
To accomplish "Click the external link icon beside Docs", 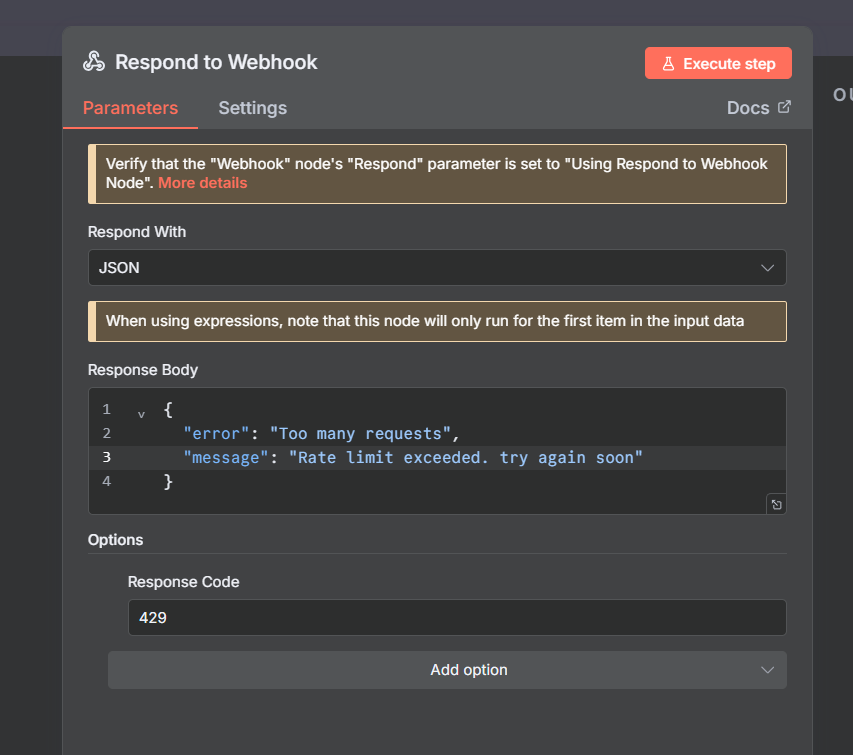I will (784, 107).
